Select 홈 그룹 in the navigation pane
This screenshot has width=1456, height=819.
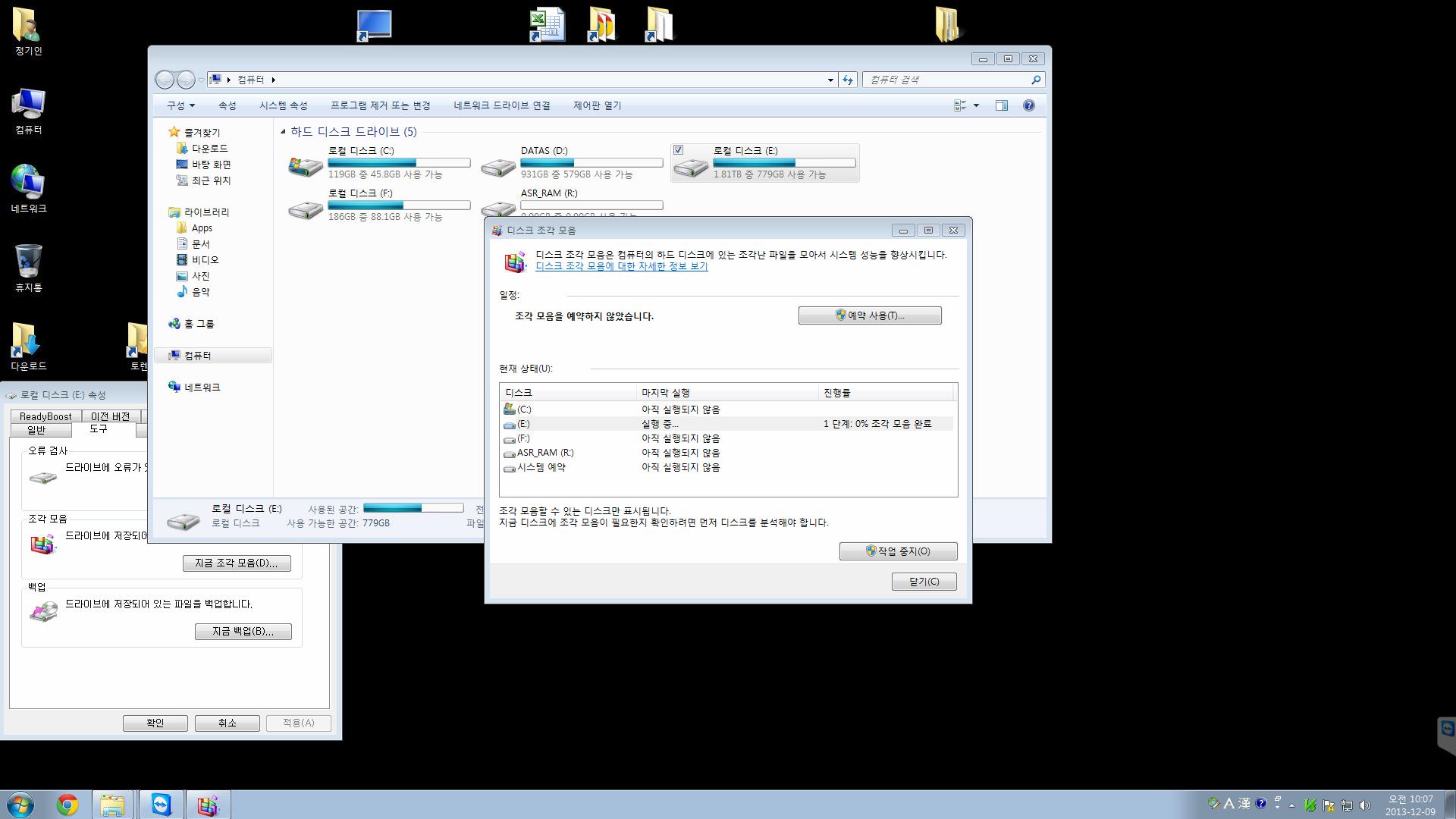pyautogui.click(x=199, y=324)
